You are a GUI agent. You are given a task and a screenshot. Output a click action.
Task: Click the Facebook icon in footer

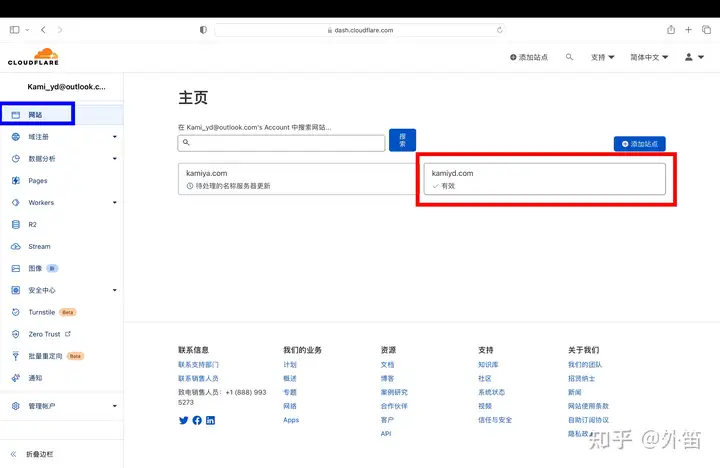click(197, 420)
